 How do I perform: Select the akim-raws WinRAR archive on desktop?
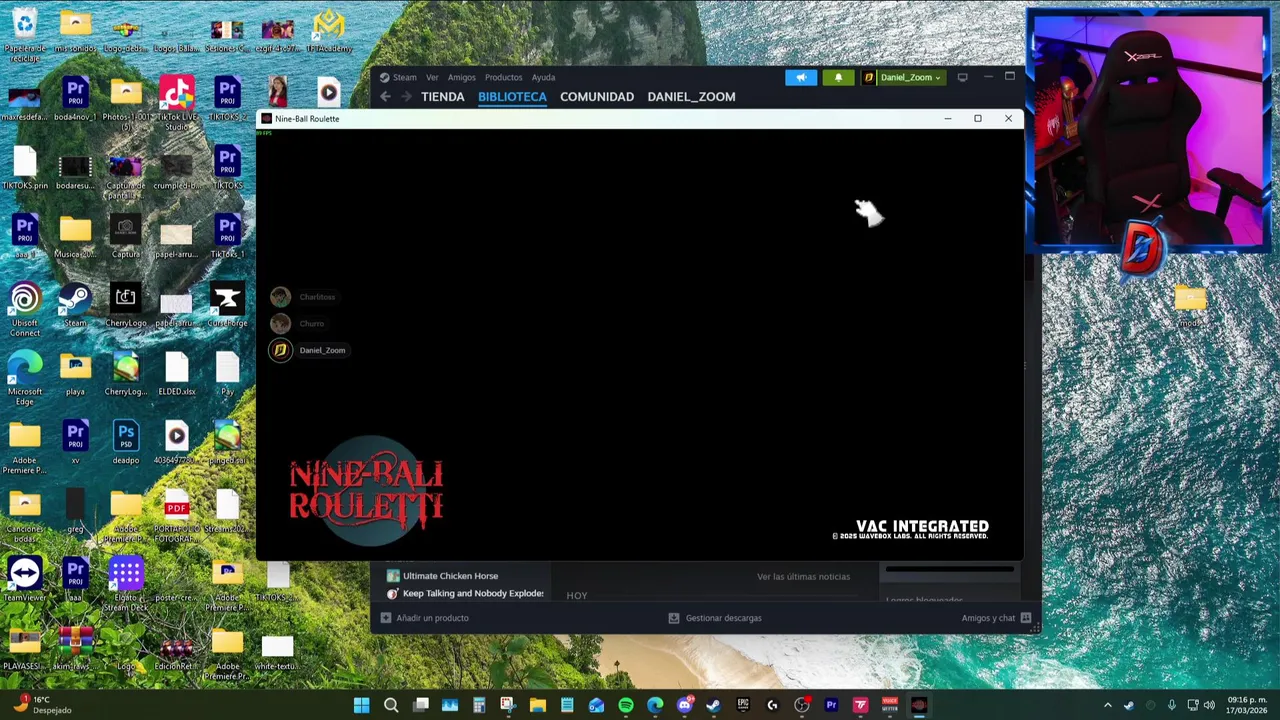coord(75,647)
